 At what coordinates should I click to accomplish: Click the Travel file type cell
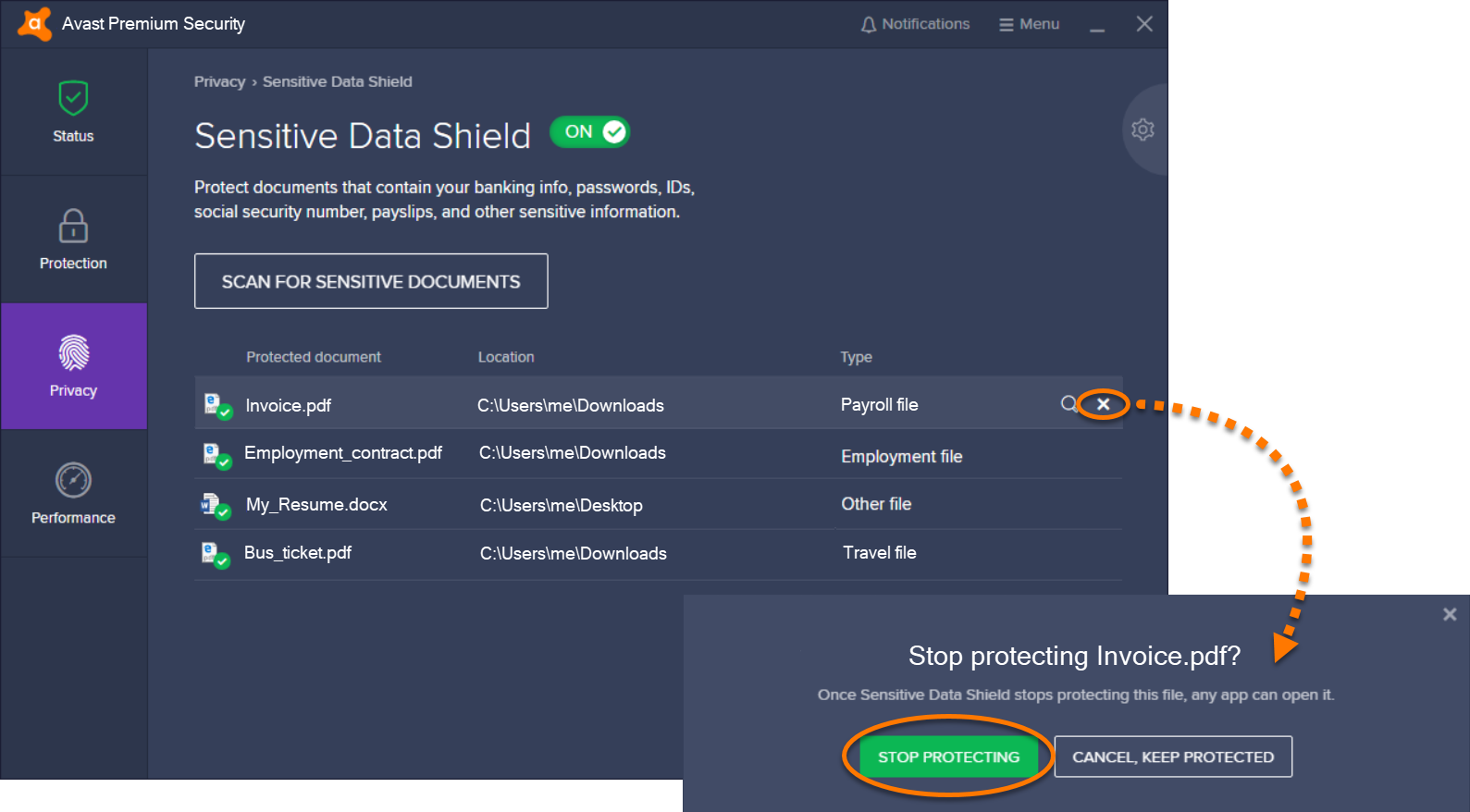click(x=879, y=552)
